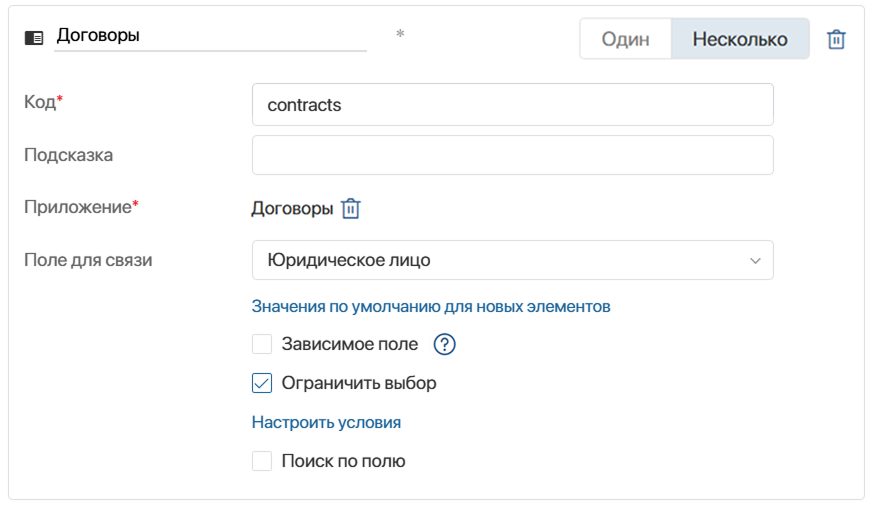Click the Договоры application name text
The width and height of the screenshot is (875, 507).
(x=292, y=209)
